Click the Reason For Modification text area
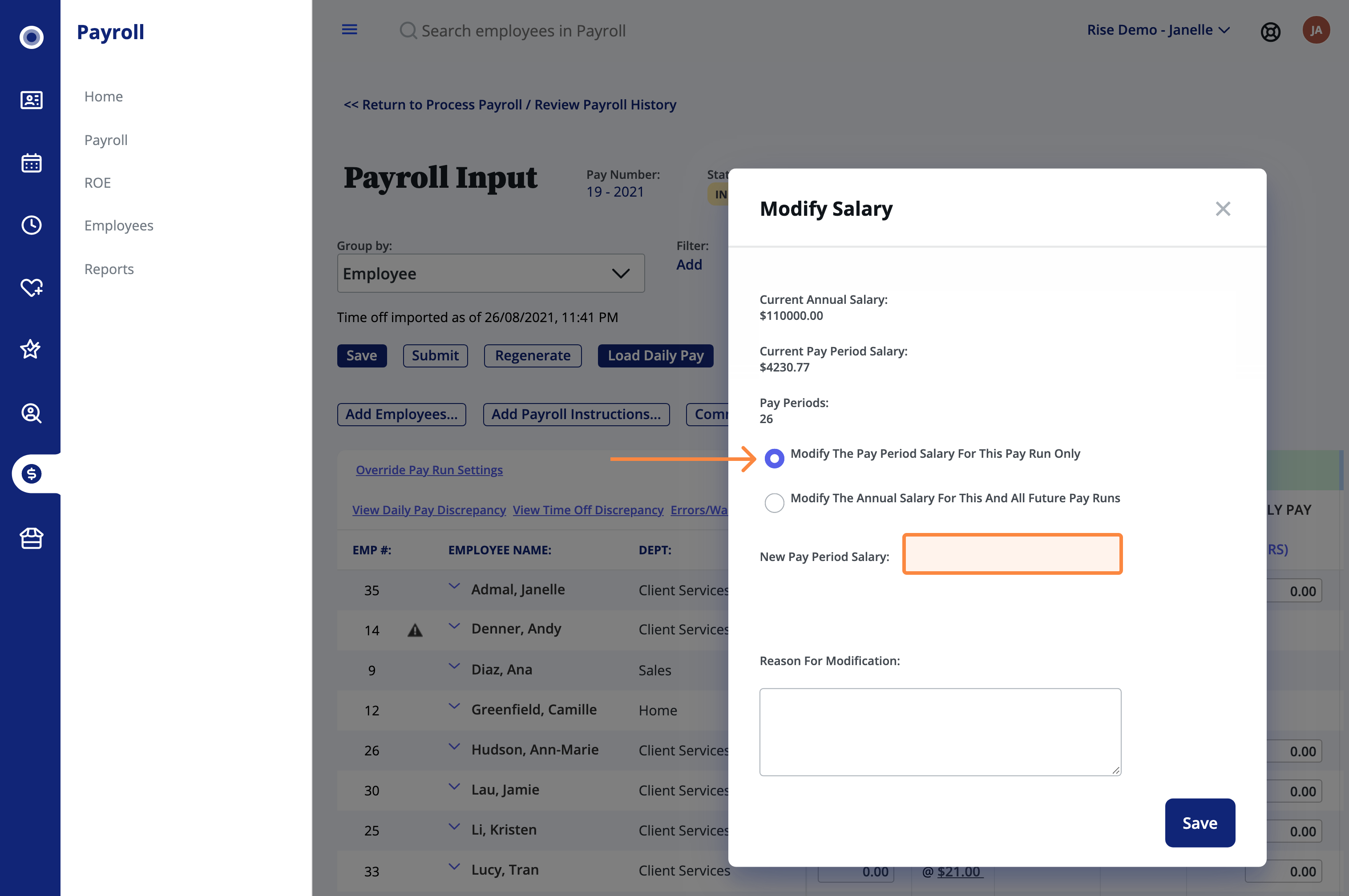This screenshot has width=1349, height=896. click(940, 732)
